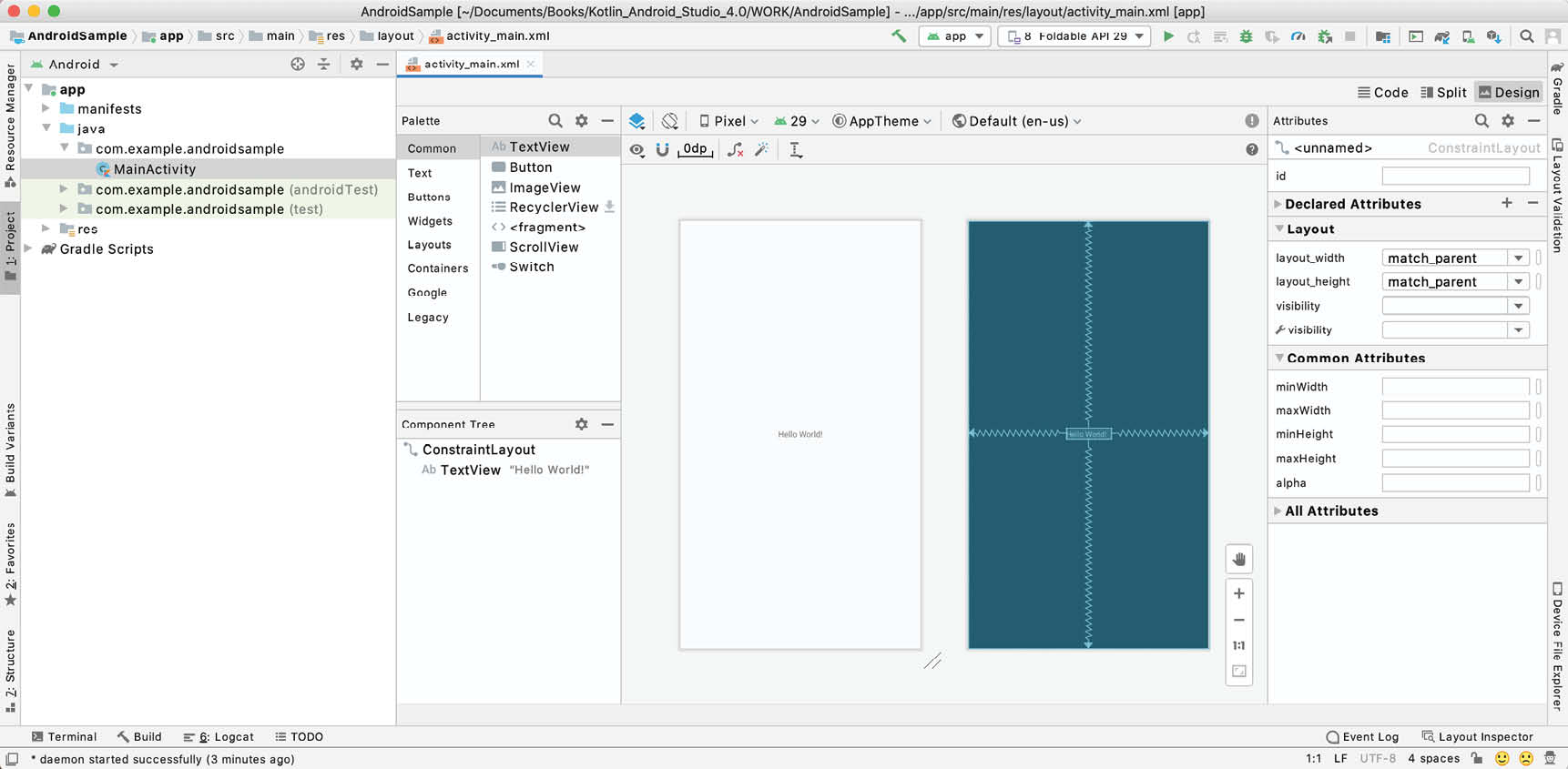Click the Guidelines tool icon
The image size is (1568, 769).
click(x=796, y=149)
